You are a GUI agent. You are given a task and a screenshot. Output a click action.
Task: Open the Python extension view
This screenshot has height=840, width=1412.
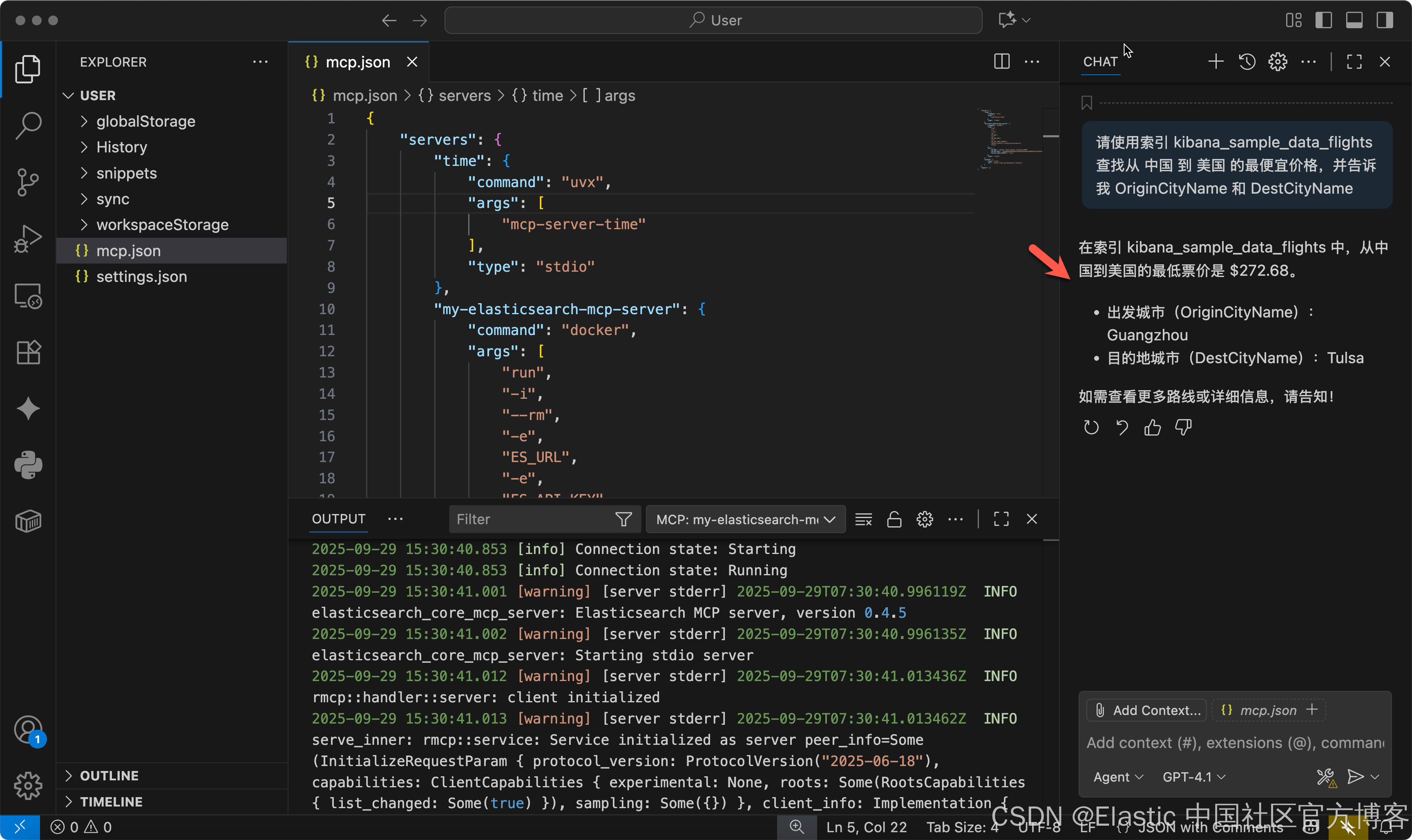click(28, 465)
